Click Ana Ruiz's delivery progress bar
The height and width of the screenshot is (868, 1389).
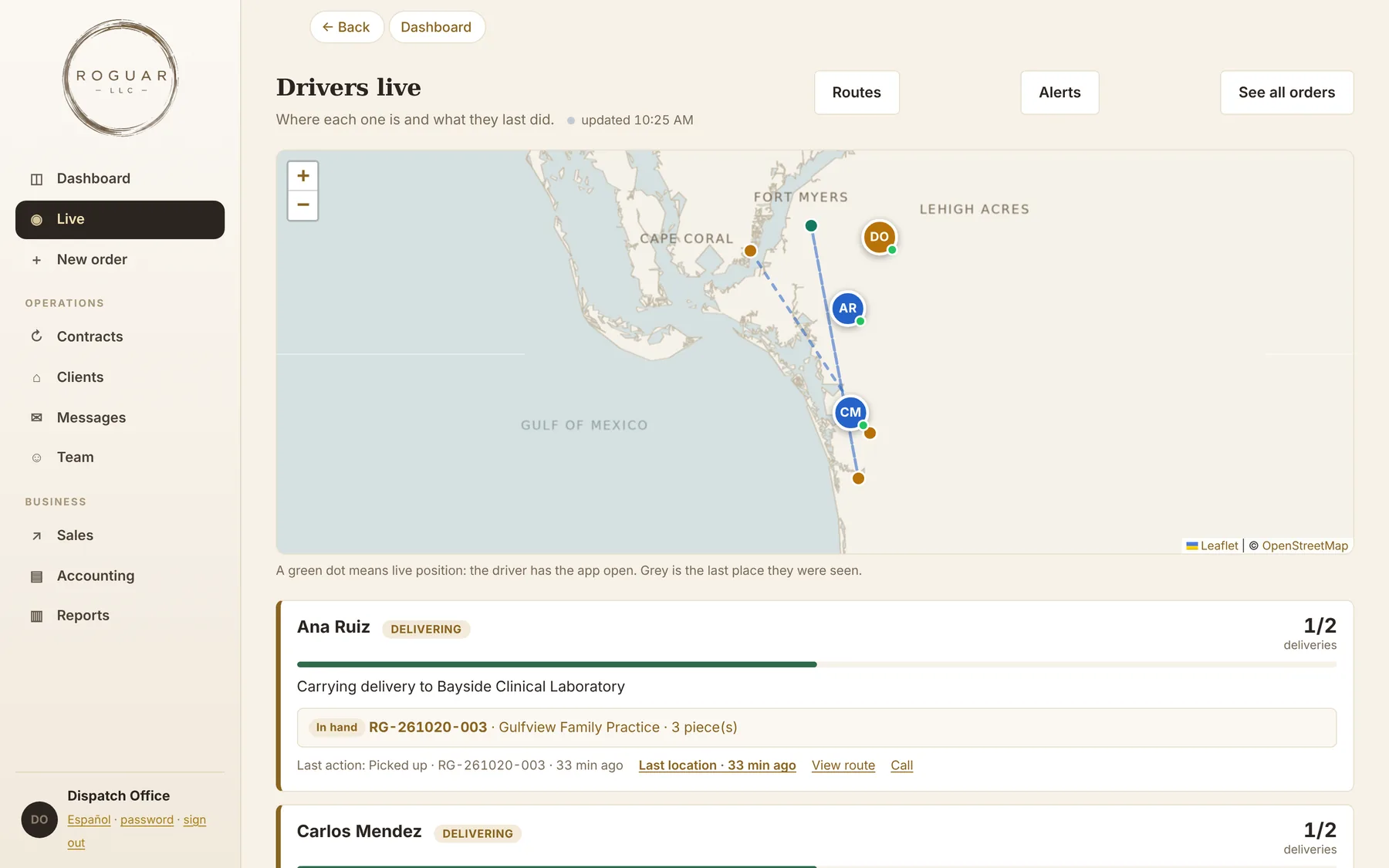[816, 664]
